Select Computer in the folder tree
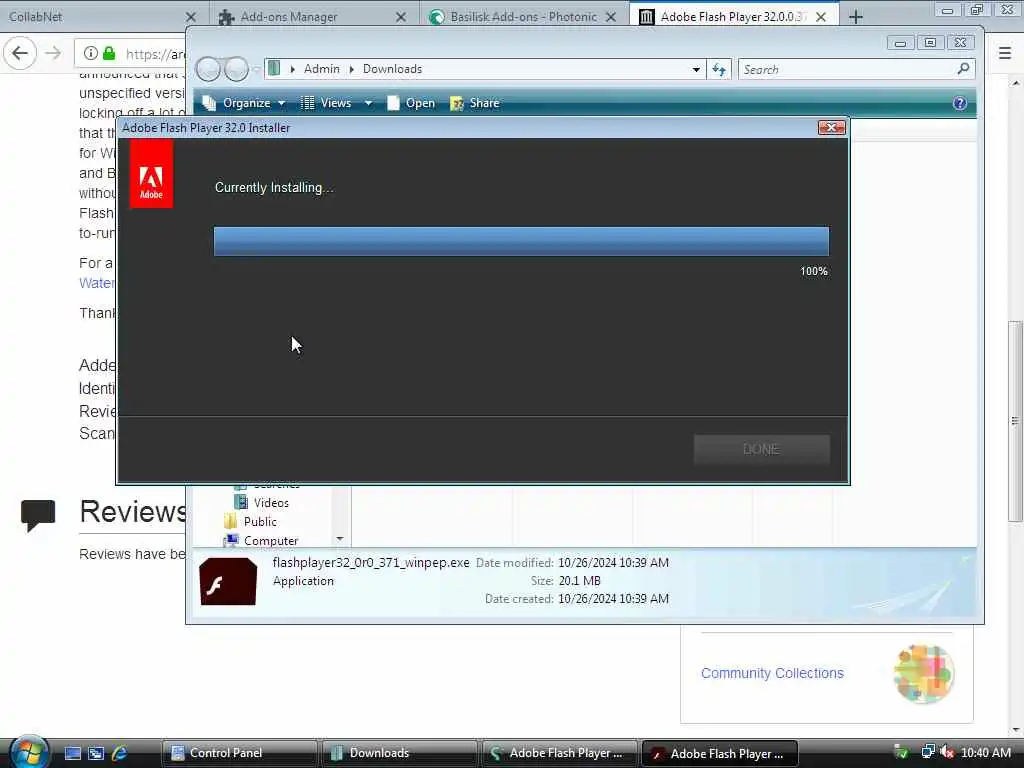 coord(261,541)
